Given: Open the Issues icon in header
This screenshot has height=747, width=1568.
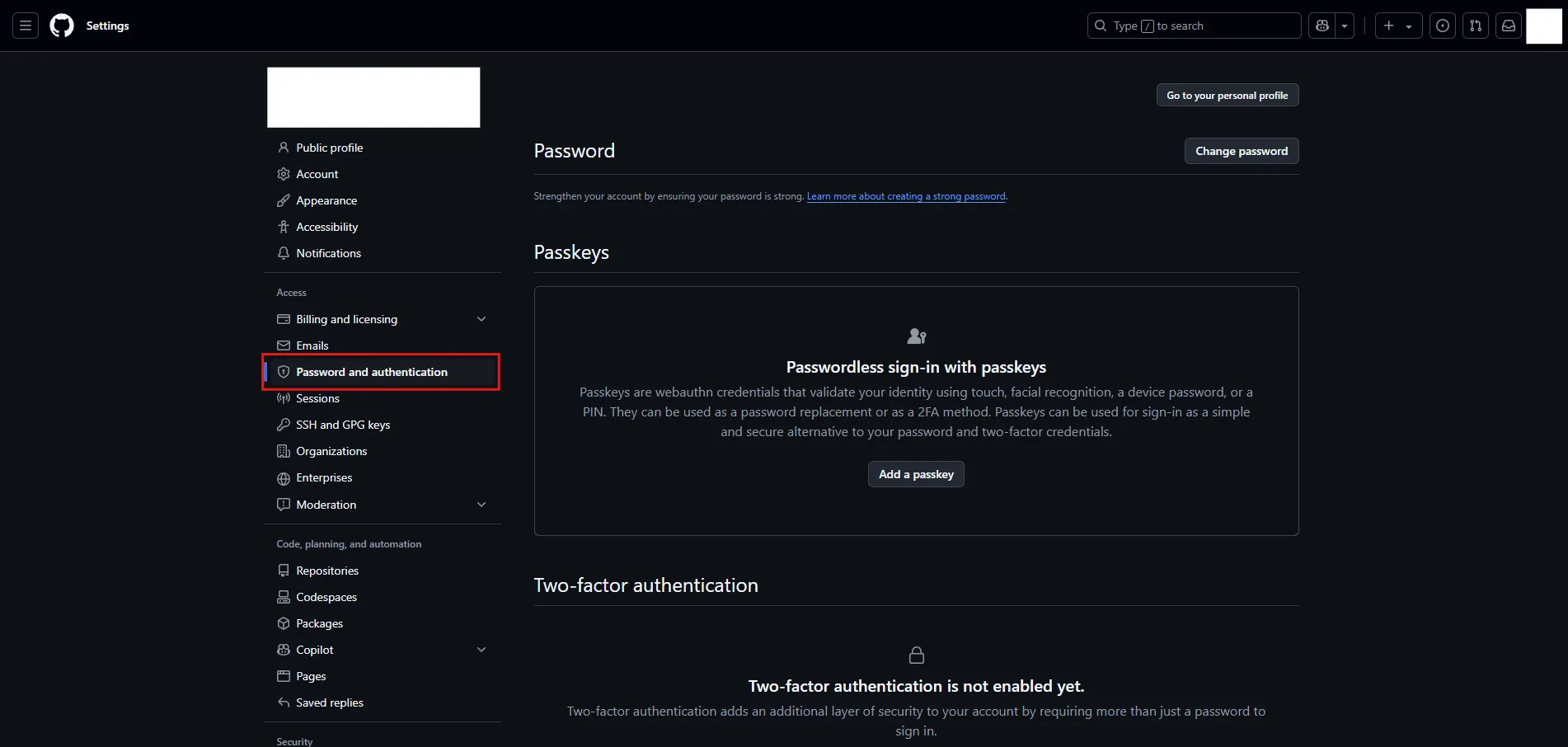Looking at the screenshot, I should click(x=1443, y=26).
